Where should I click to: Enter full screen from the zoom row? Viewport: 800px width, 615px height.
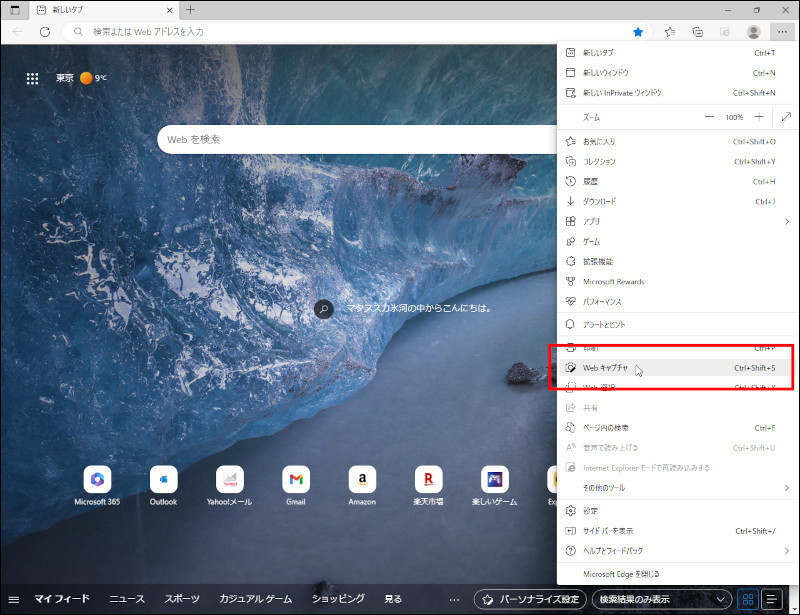coord(786,117)
